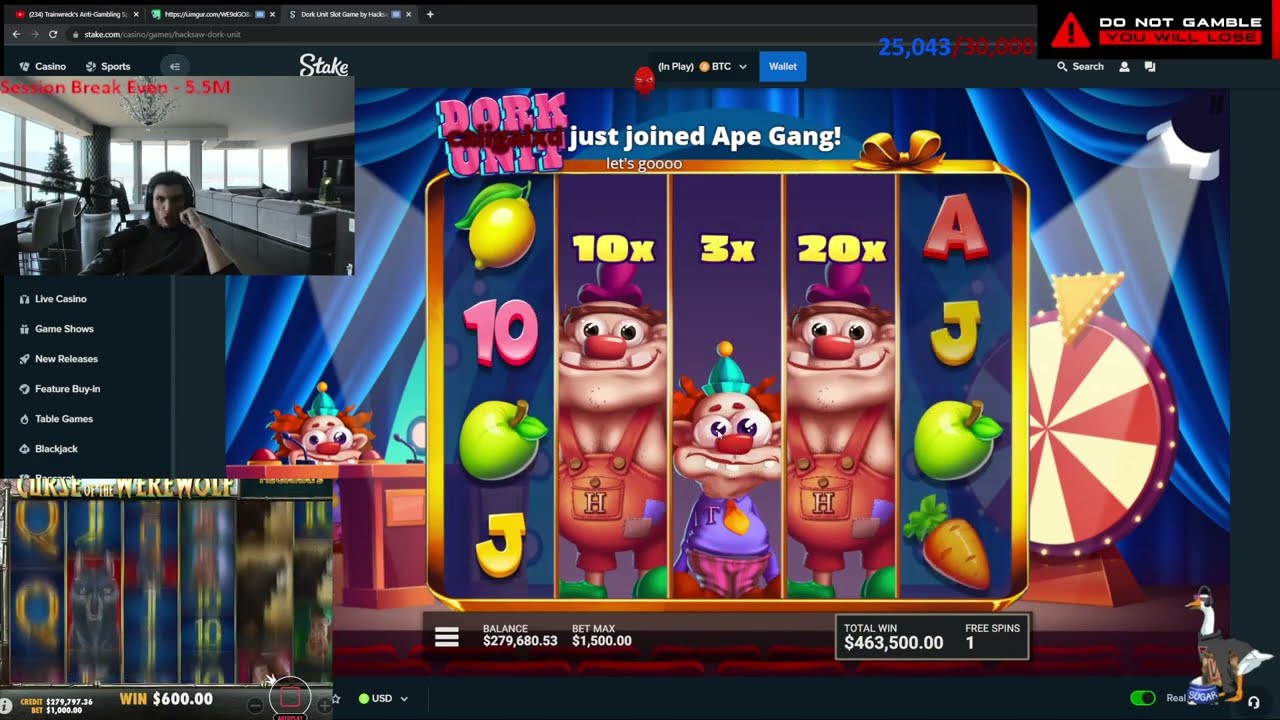Click the Curse of the Werewolf reels
The width and height of the screenshot is (1280, 720).
click(166, 590)
